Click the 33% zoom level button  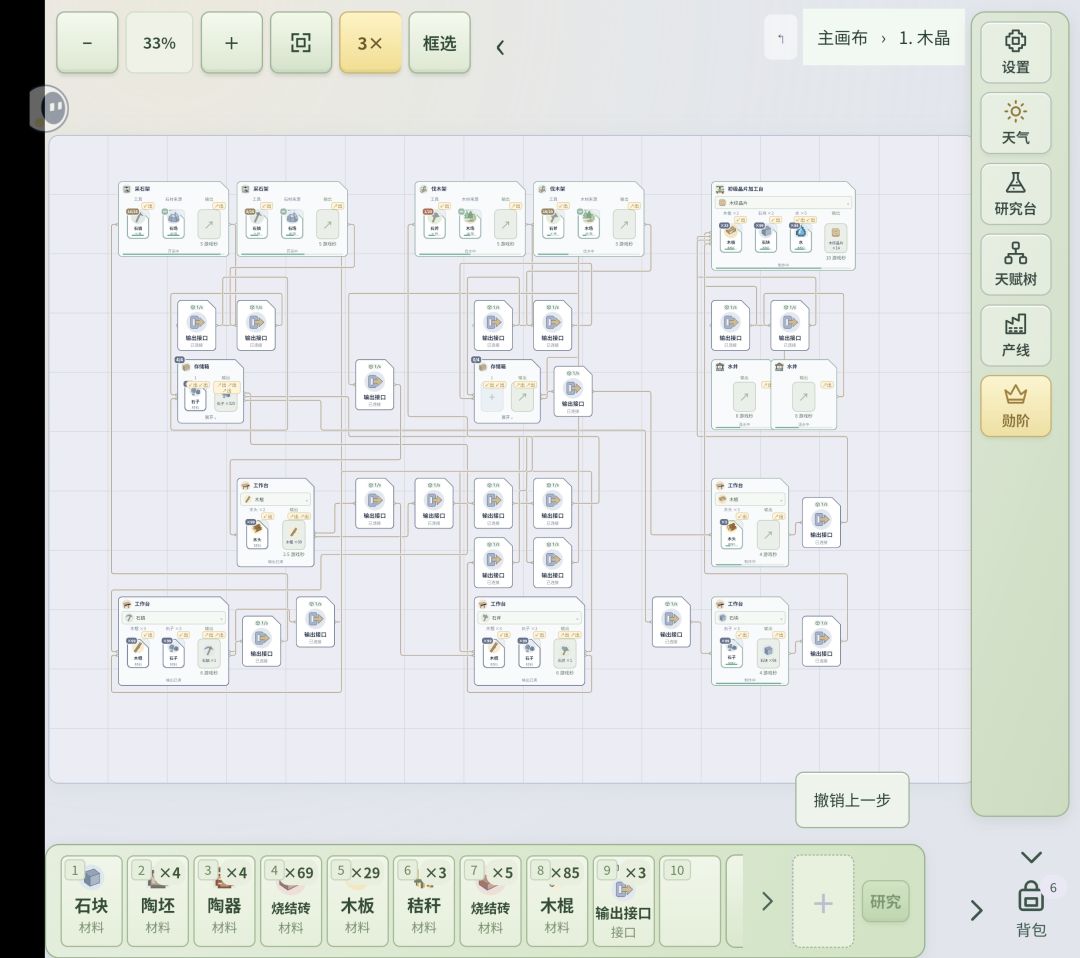point(159,43)
